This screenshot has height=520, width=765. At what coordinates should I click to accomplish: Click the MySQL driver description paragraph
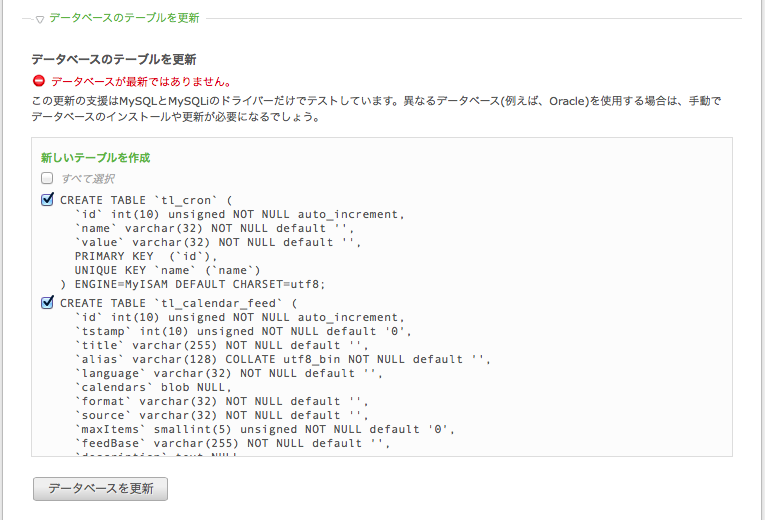tap(376, 109)
